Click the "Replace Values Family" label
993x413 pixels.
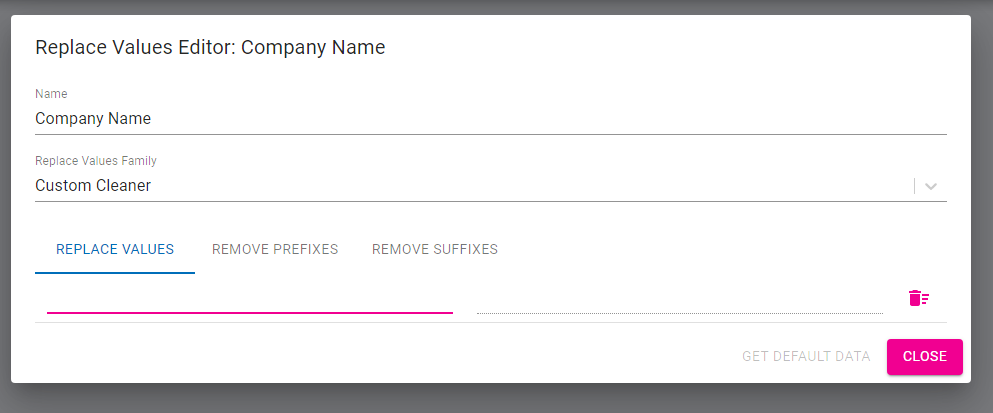tap(96, 160)
